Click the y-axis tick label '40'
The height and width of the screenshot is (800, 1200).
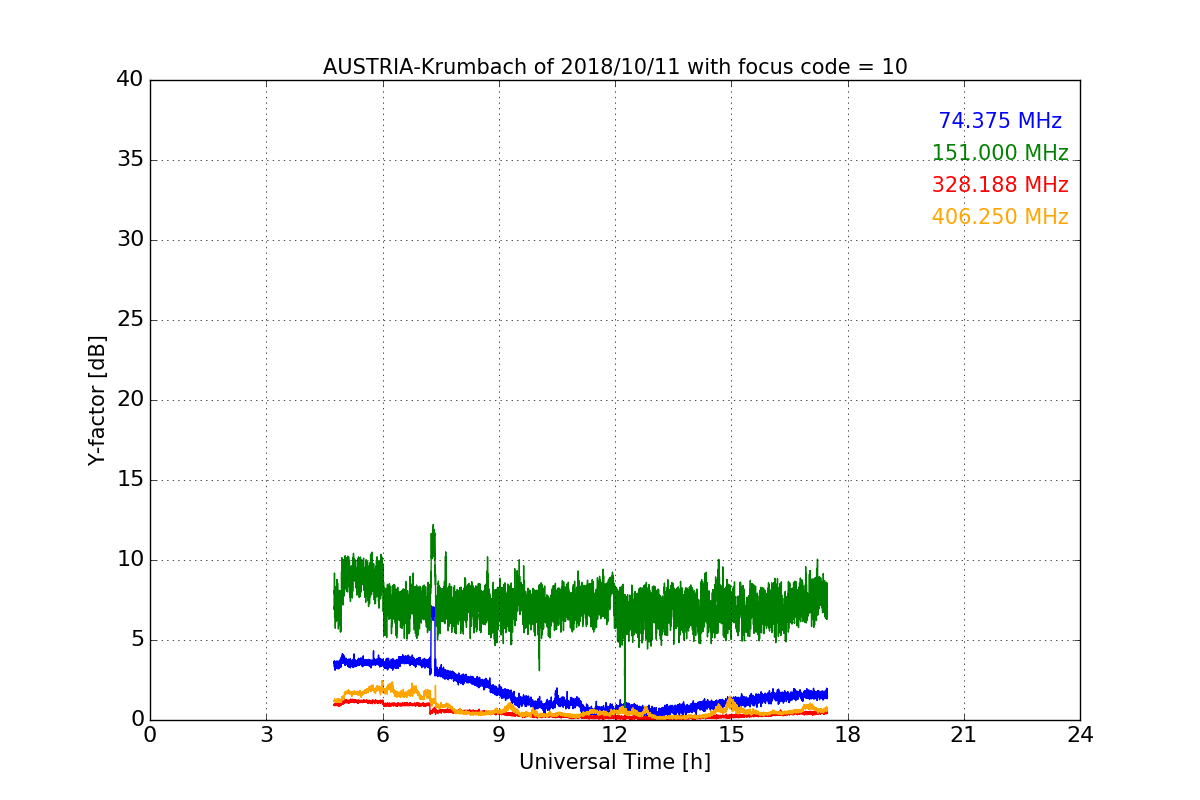tap(130, 80)
